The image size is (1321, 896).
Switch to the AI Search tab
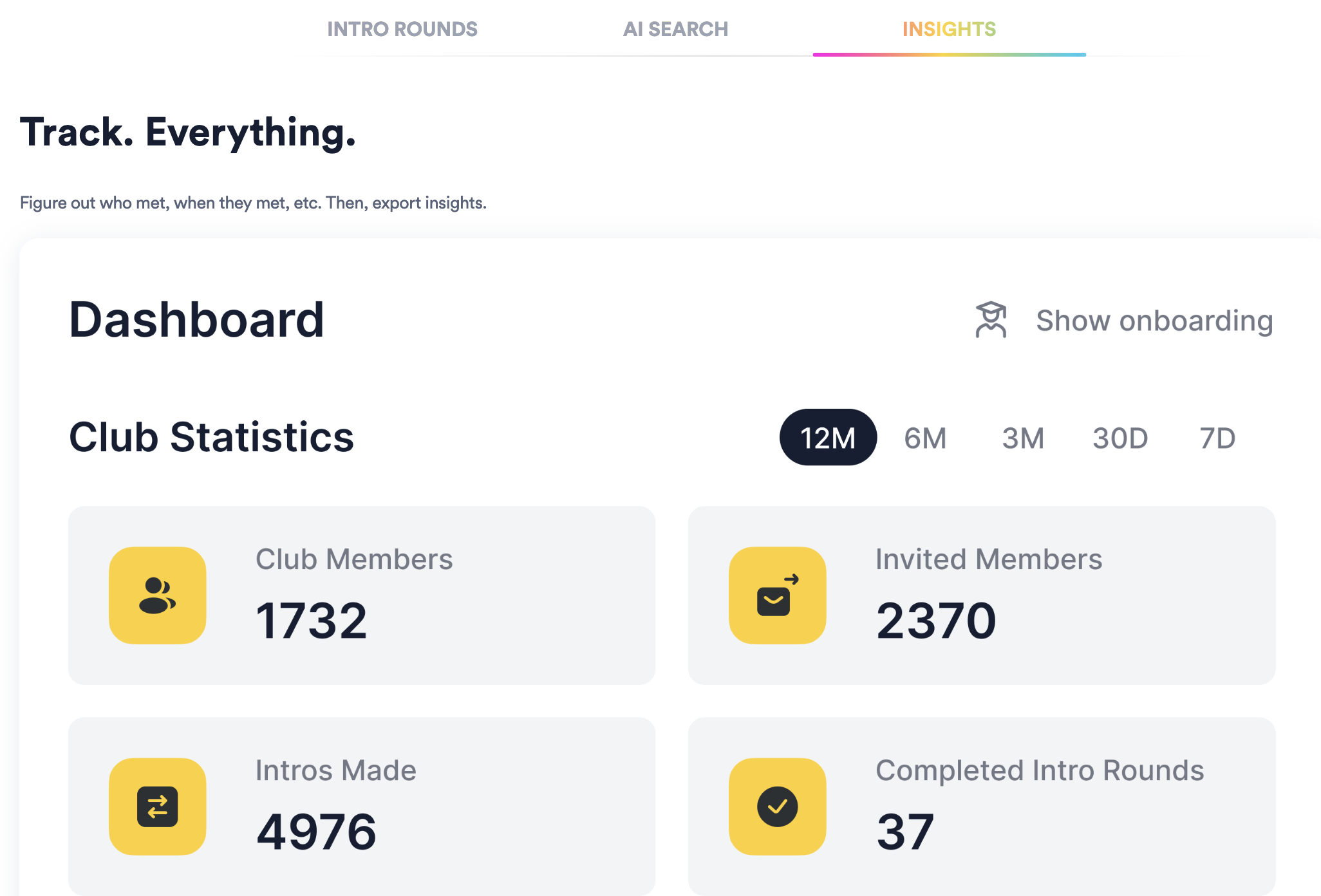point(675,29)
